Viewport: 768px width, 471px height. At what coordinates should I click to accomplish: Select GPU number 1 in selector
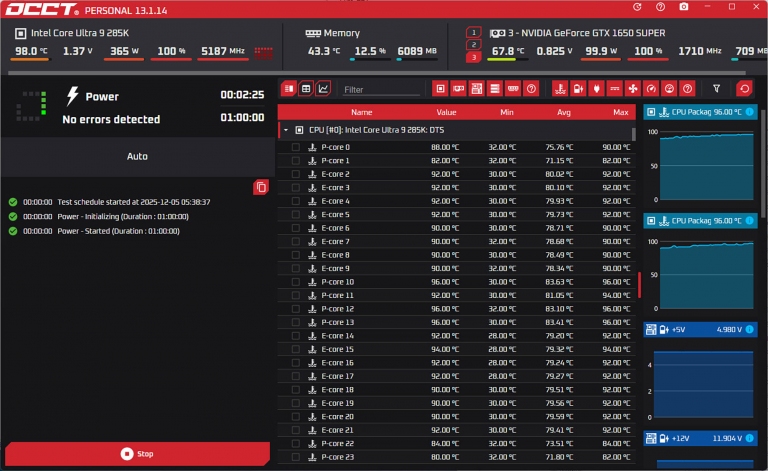pos(473,32)
